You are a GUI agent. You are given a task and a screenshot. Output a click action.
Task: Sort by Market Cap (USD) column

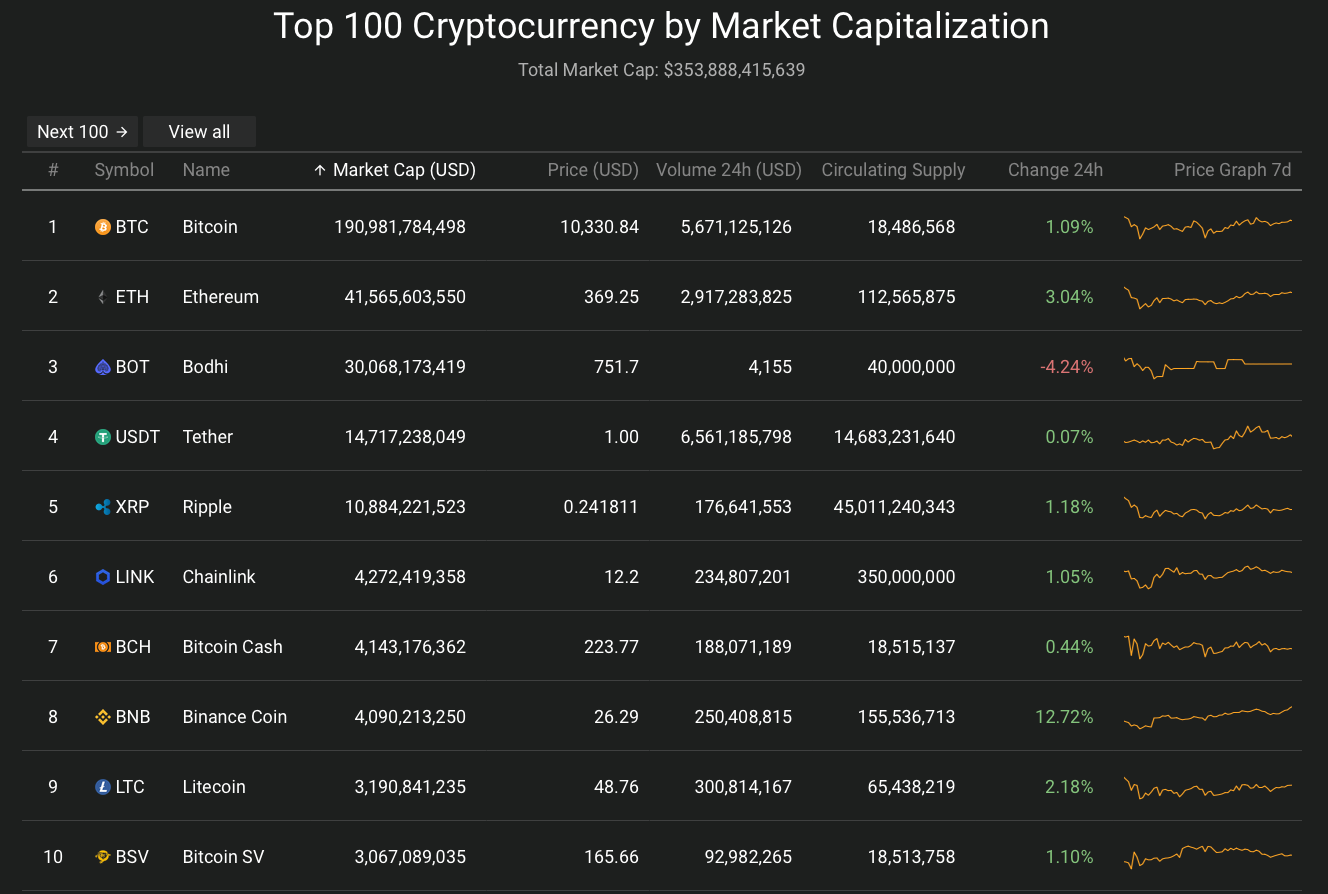[x=395, y=170]
